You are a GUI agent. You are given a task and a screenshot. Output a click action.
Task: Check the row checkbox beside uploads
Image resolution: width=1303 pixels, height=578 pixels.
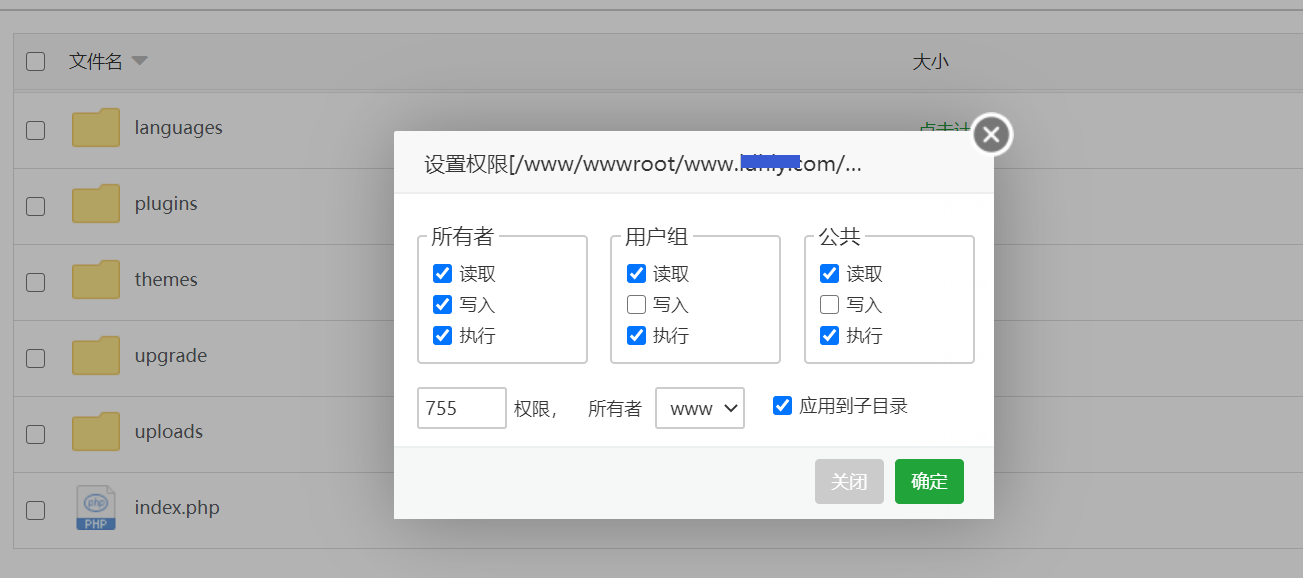[35, 434]
